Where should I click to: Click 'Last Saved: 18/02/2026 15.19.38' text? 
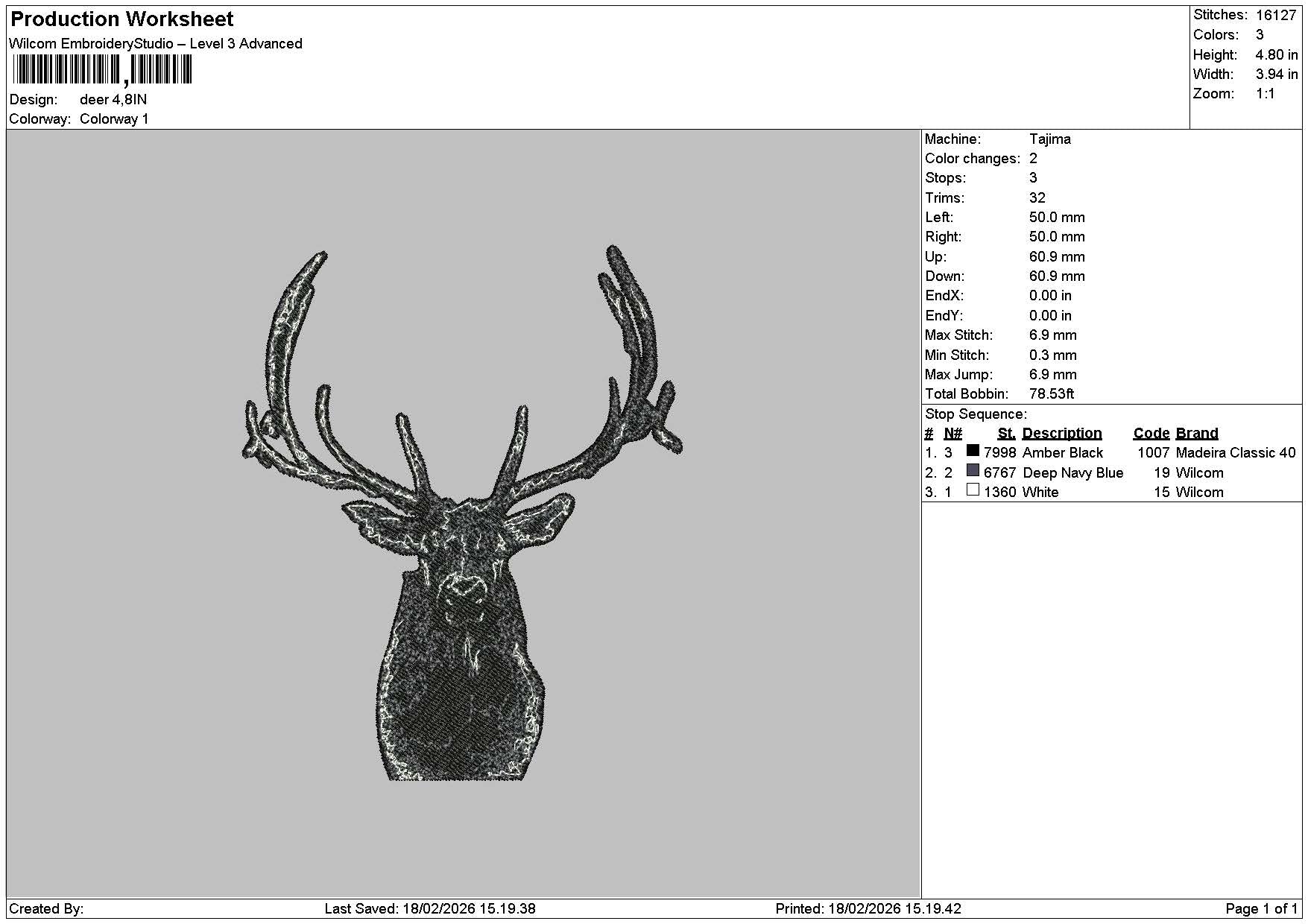[430, 909]
